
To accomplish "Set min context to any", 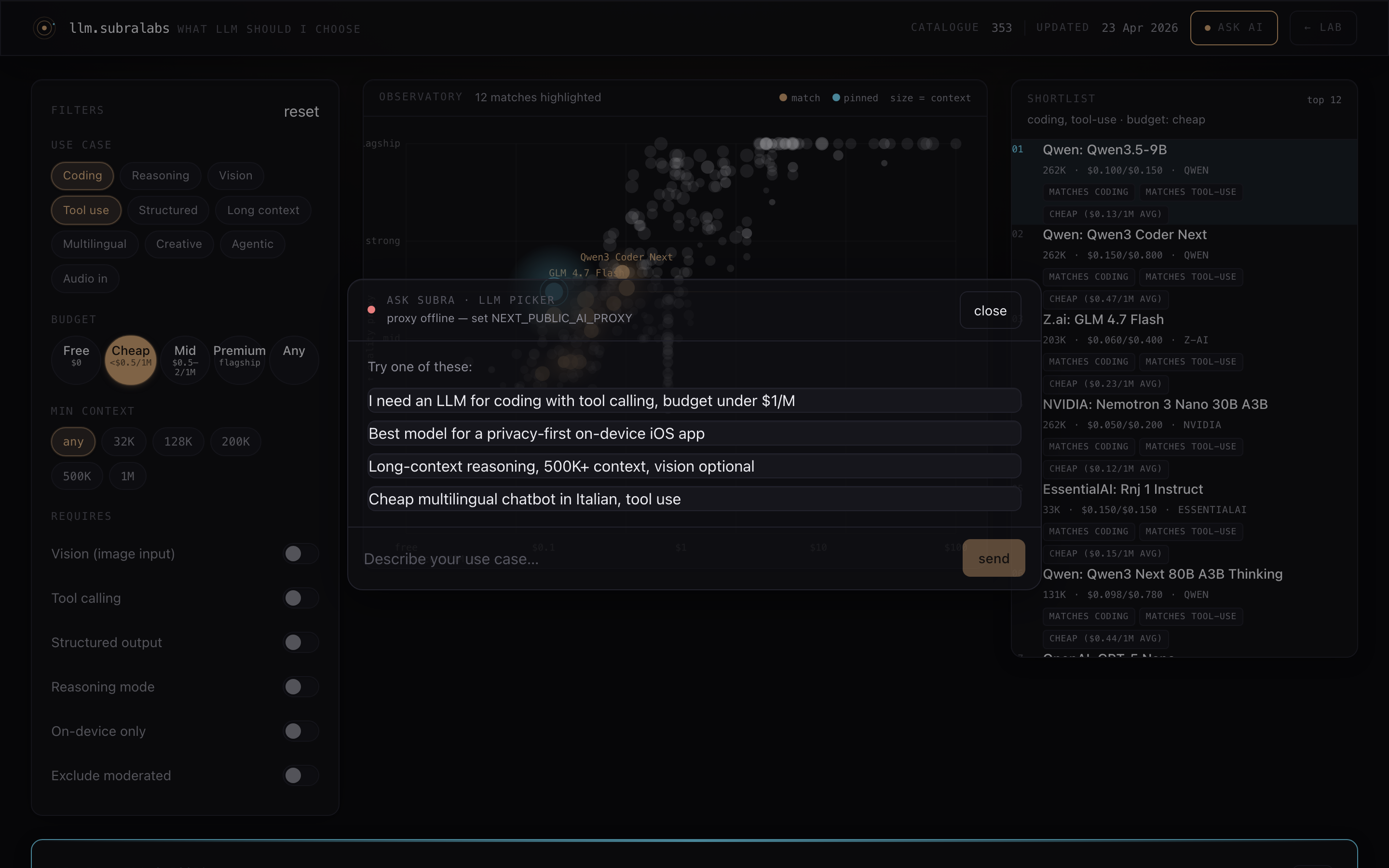I will [73, 441].
